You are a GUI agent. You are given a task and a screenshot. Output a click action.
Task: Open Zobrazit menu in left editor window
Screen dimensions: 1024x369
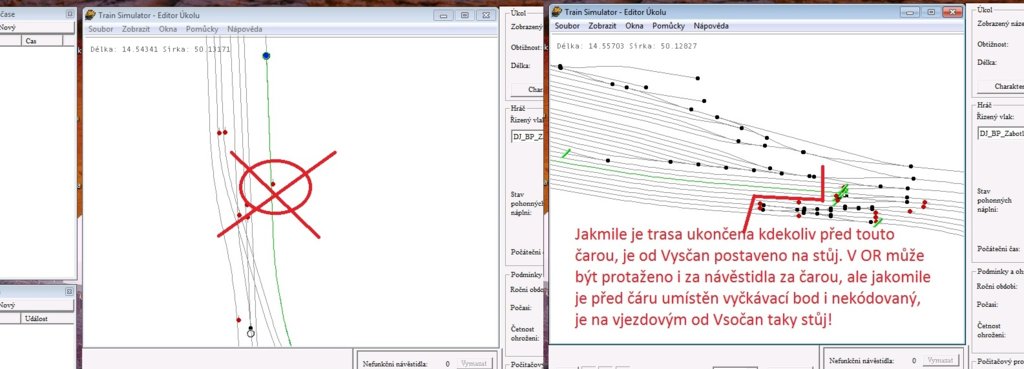(x=136, y=29)
